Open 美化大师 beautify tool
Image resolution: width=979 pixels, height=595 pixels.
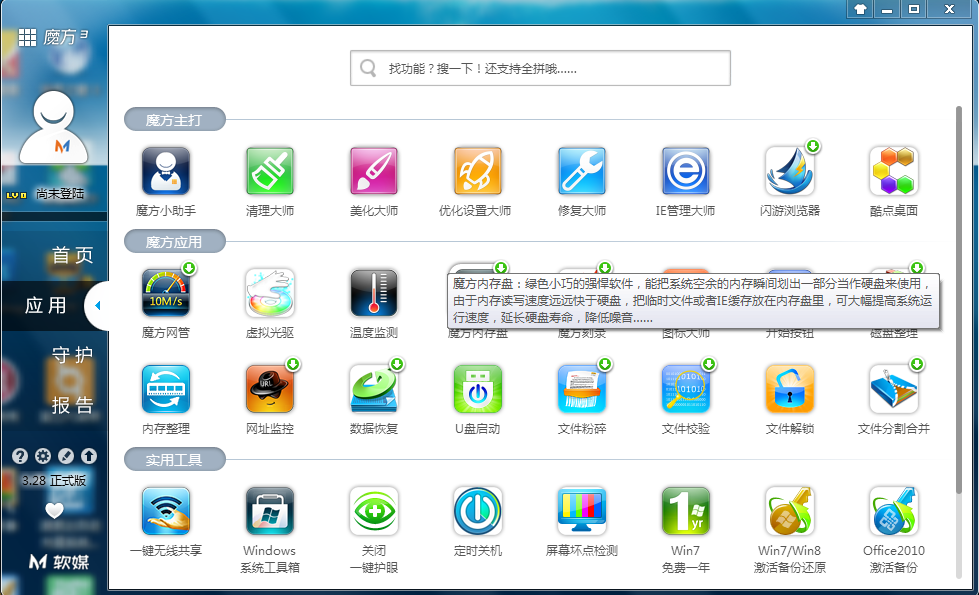click(373, 171)
